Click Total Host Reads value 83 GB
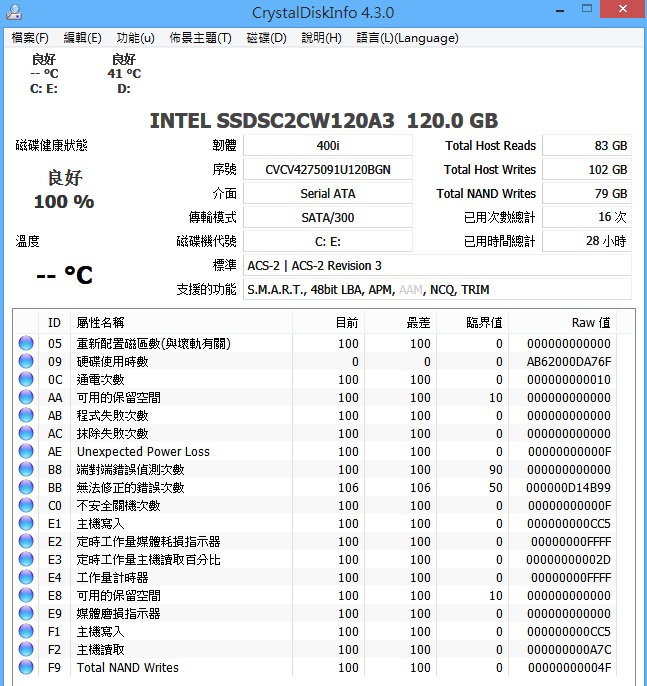Screen dimensions: 647x686 click(x=587, y=145)
